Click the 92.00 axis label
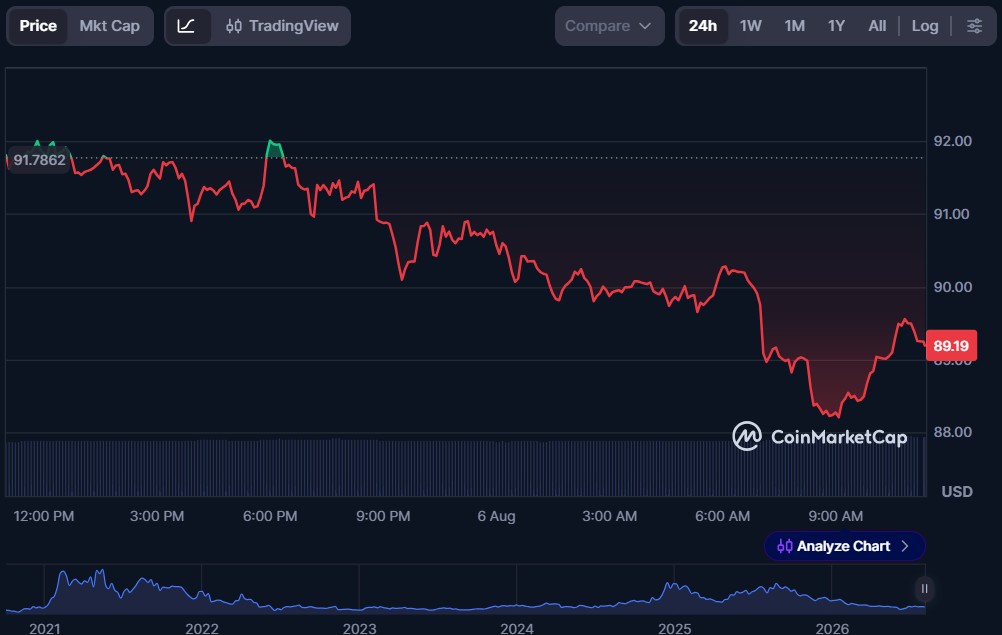This screenshot has width=1002, height=635. tap(952, 141)
